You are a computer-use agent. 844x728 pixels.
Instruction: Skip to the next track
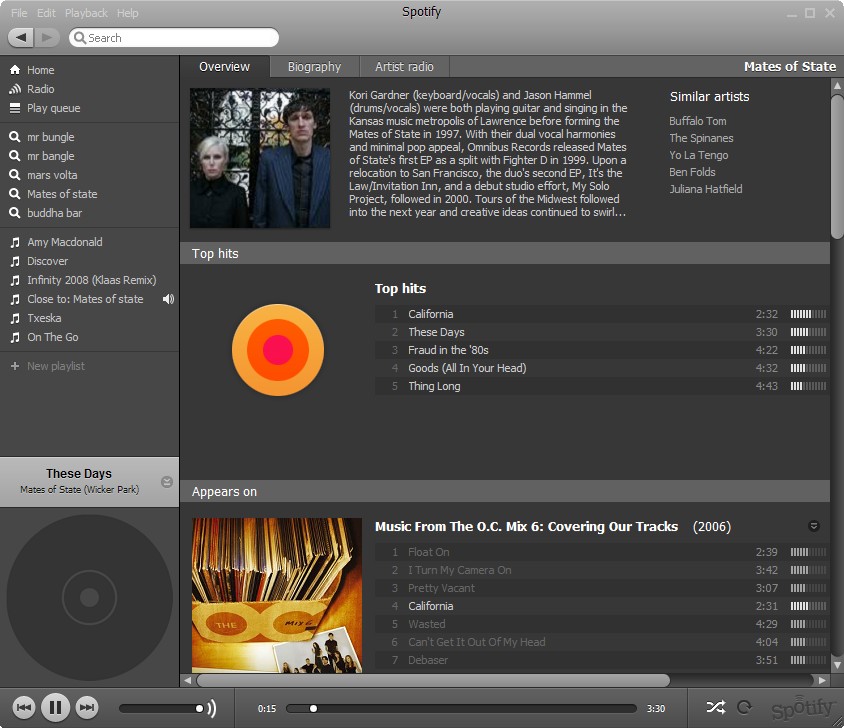click(87, 707)
